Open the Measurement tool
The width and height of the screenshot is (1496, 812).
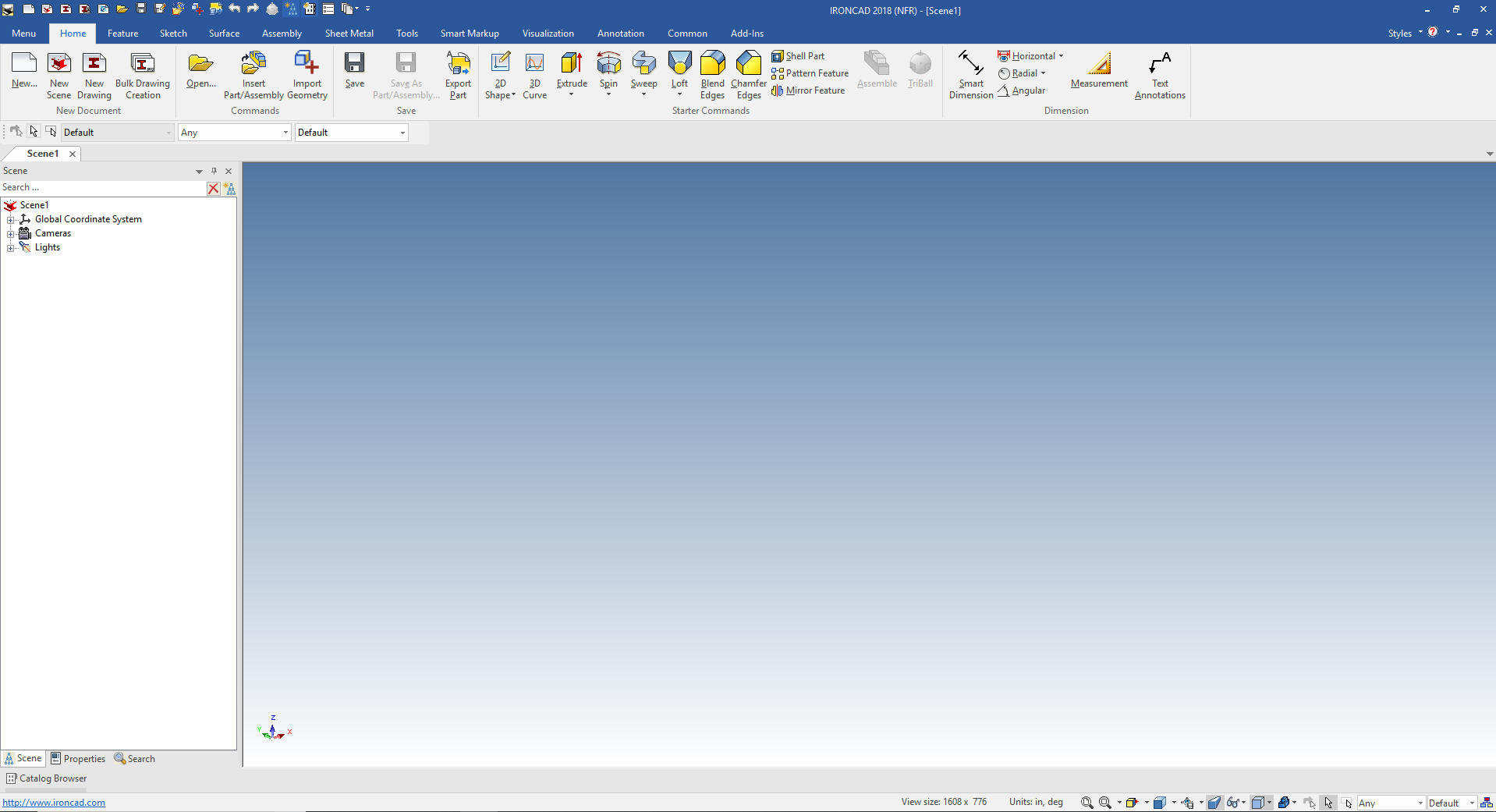coord(1099,70)
